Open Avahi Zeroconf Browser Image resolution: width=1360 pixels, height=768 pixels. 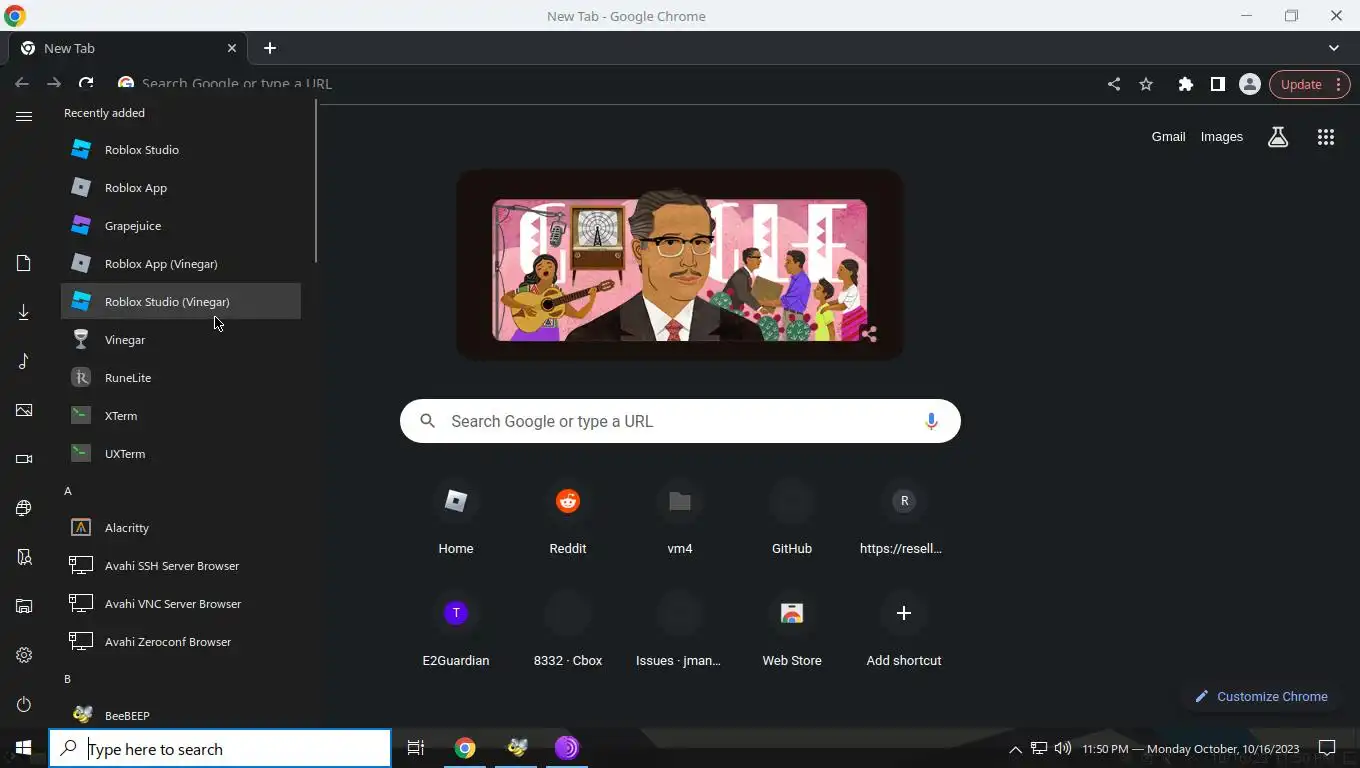(180, 642)
